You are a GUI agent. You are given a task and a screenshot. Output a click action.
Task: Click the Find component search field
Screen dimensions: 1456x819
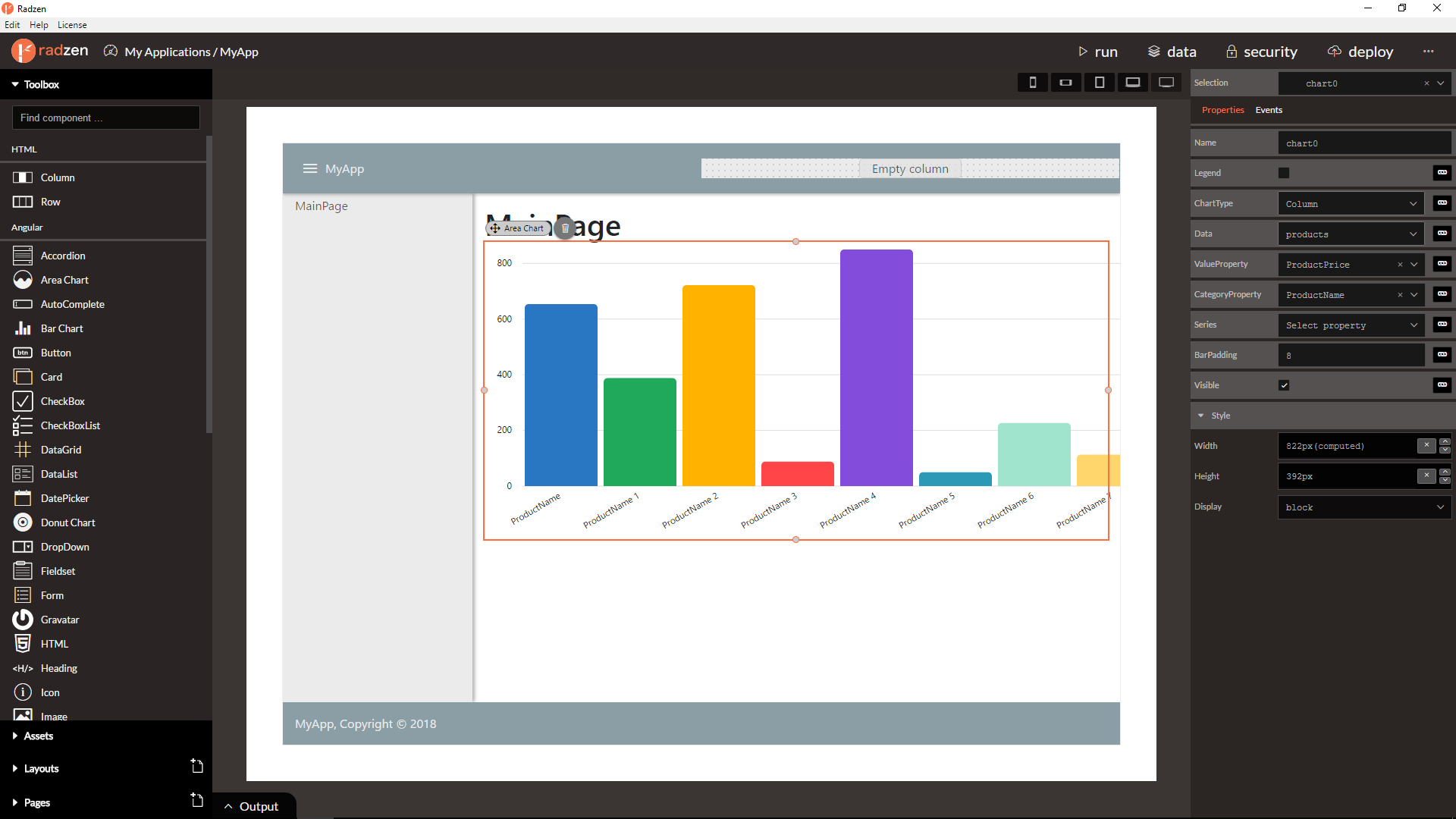106,118
